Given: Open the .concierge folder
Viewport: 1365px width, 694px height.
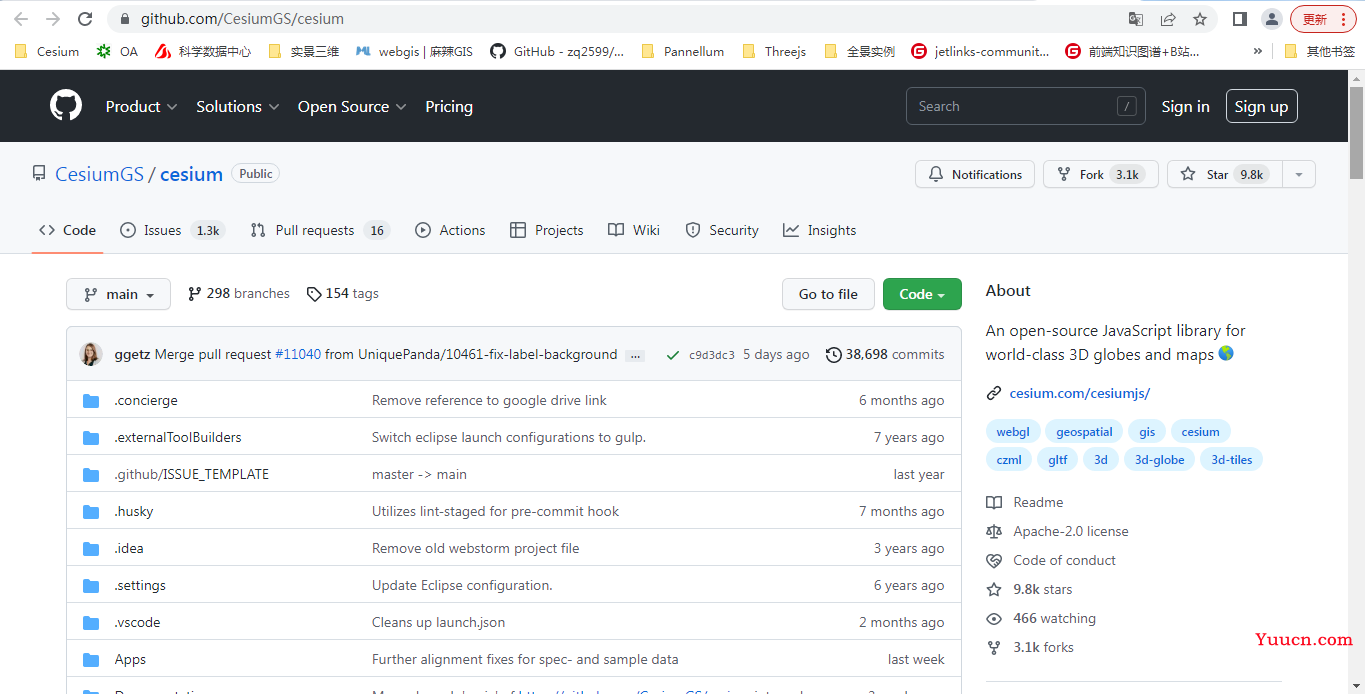Looking at the screenshot, I should point(146,400).
